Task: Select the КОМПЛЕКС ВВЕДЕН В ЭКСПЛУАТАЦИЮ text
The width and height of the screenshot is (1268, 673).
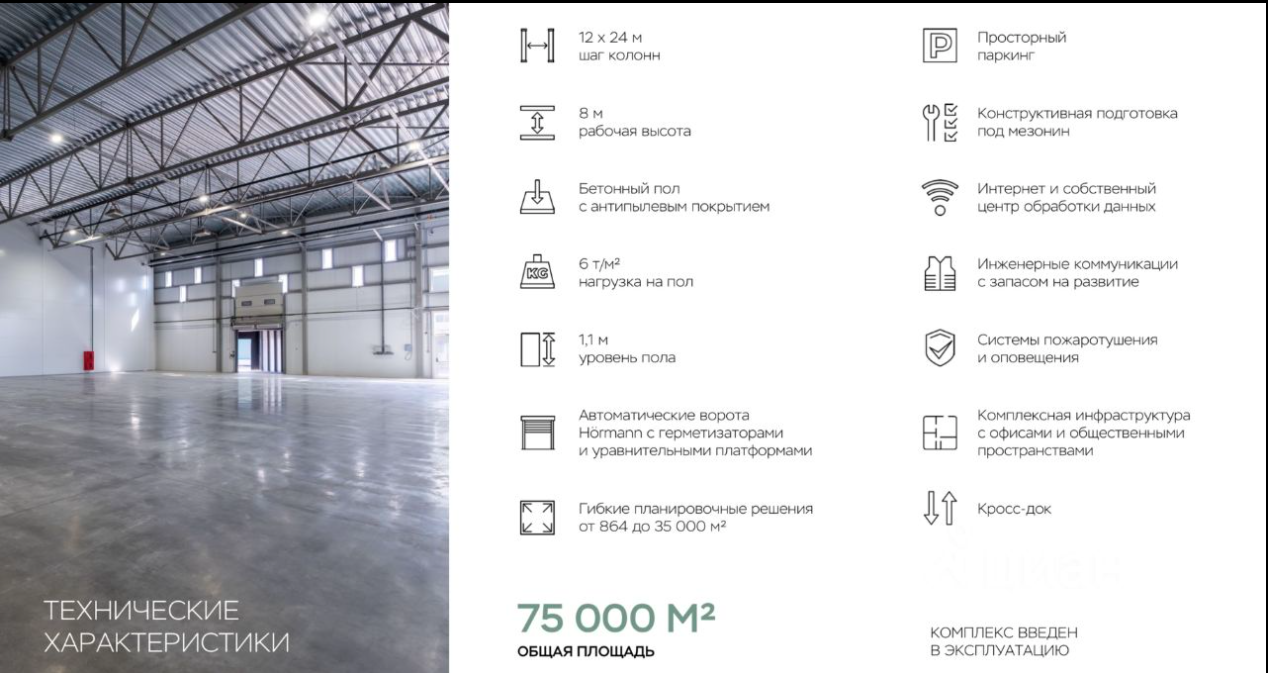Action: point(1004,642)
